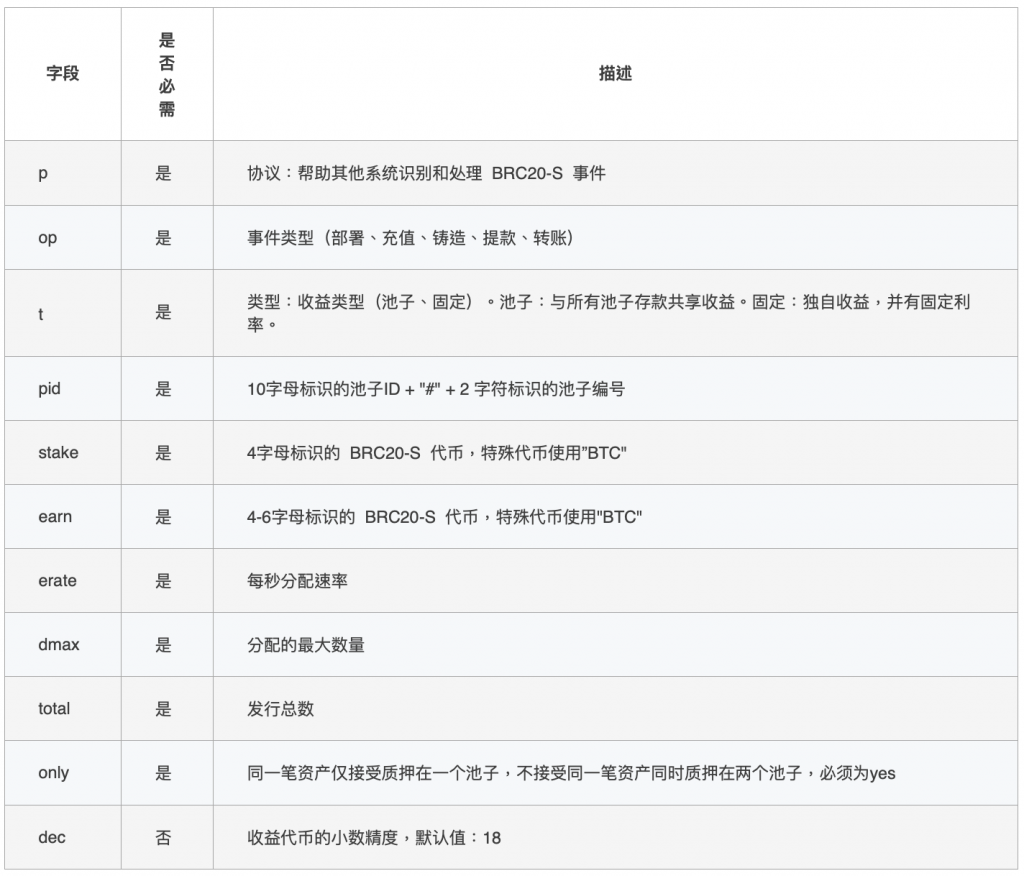The image size is (1024, 876).
Task: Select the op field row
Action: pyautogui.click(x=47, y=237)
